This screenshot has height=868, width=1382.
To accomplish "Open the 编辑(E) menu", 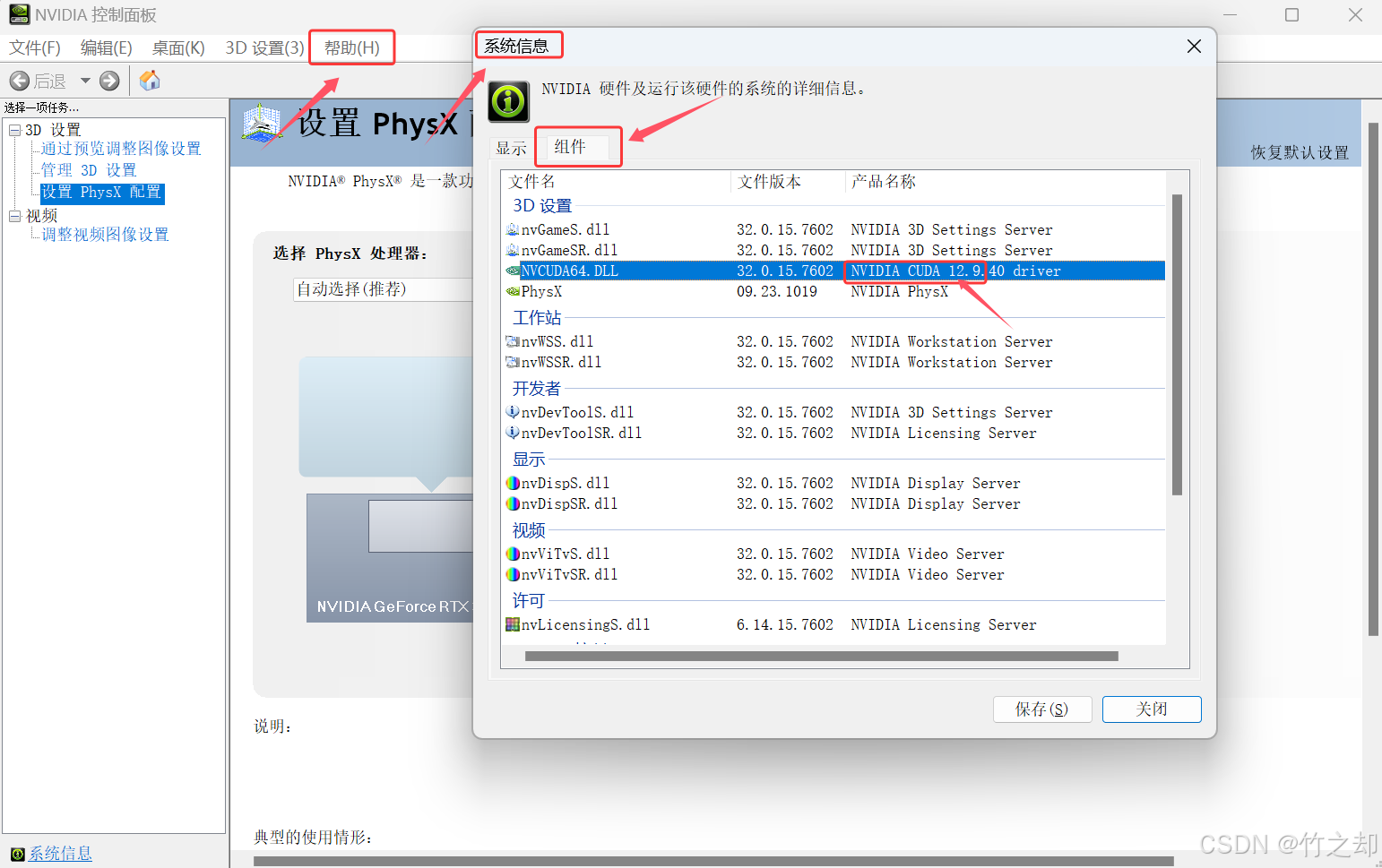I will point(106,47).
